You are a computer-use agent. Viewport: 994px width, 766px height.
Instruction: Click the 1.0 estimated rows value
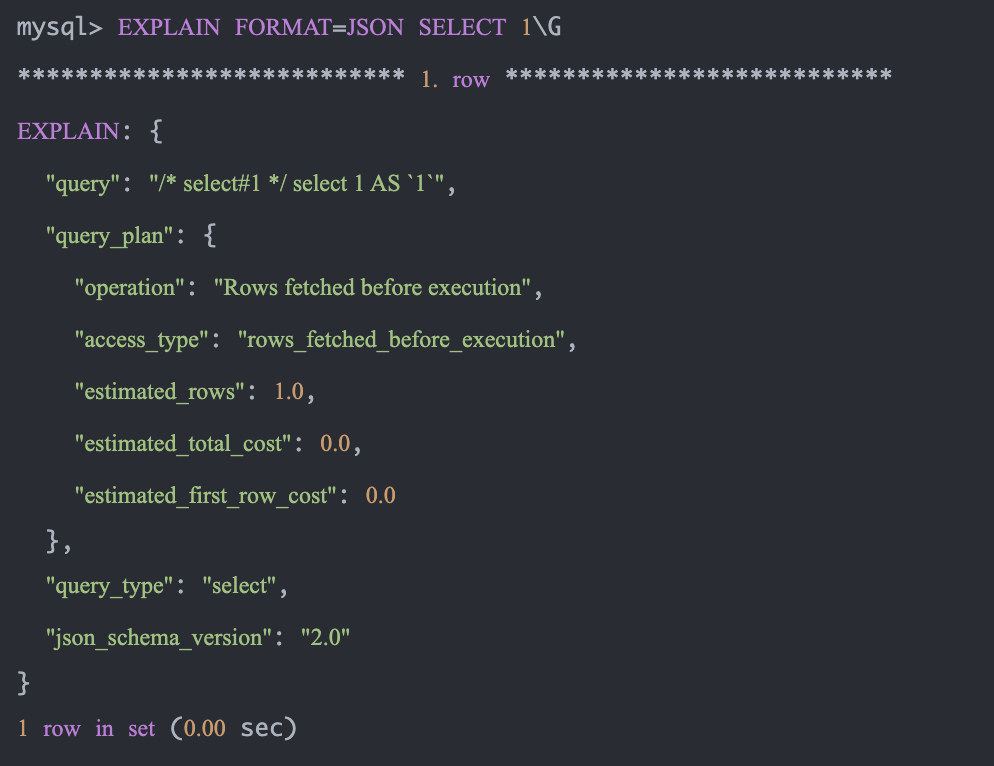pos(289,392)
